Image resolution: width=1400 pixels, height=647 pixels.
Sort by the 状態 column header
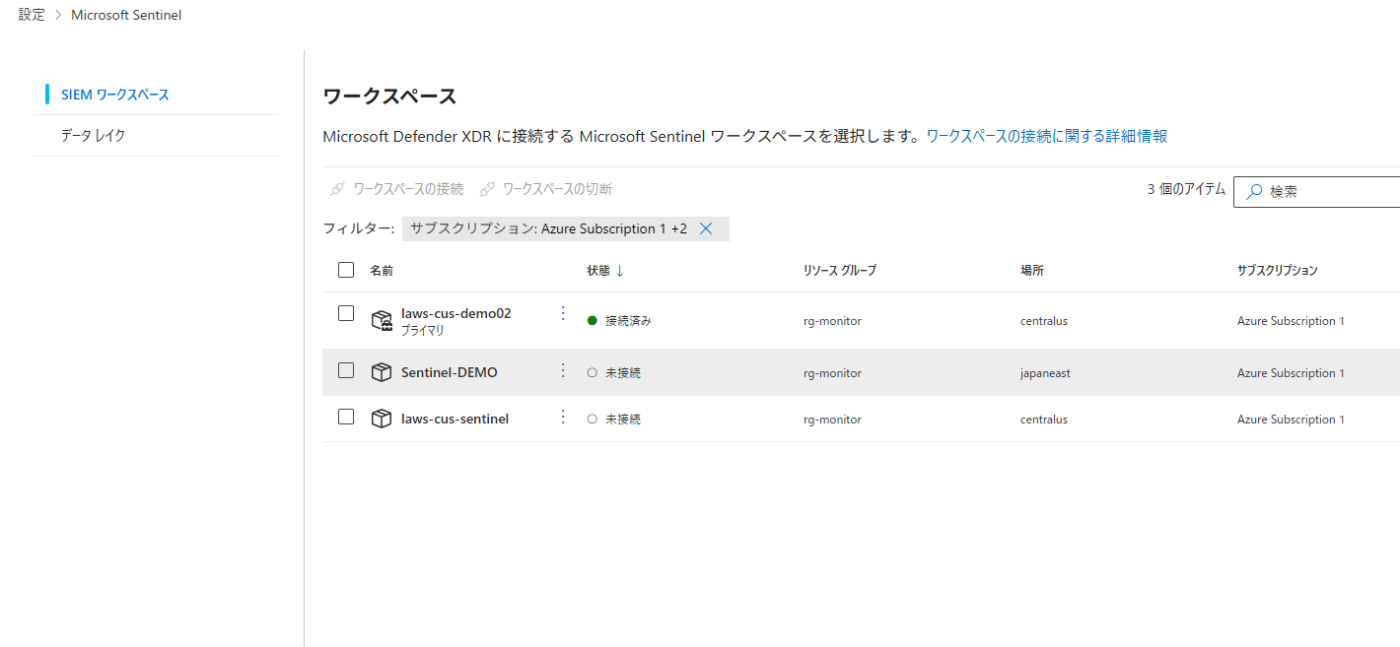pos(605,271)
